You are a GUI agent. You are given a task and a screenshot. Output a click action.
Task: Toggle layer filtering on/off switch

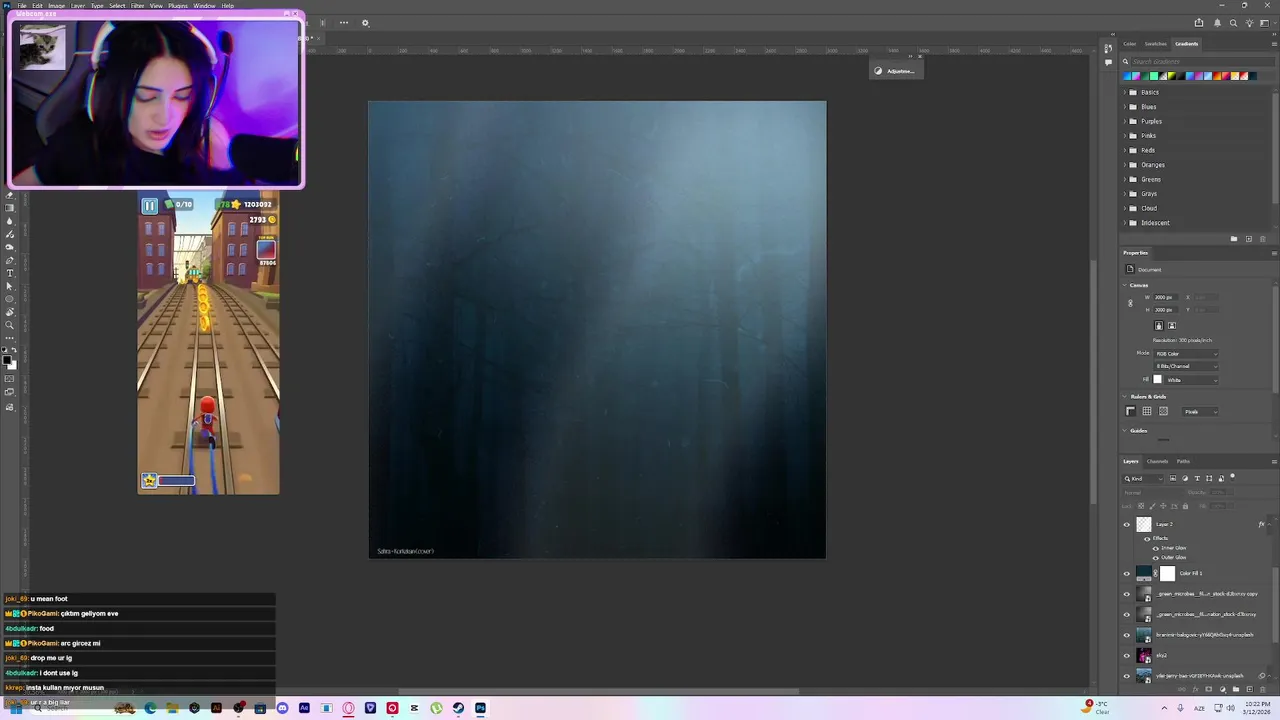click(1232, 477)
